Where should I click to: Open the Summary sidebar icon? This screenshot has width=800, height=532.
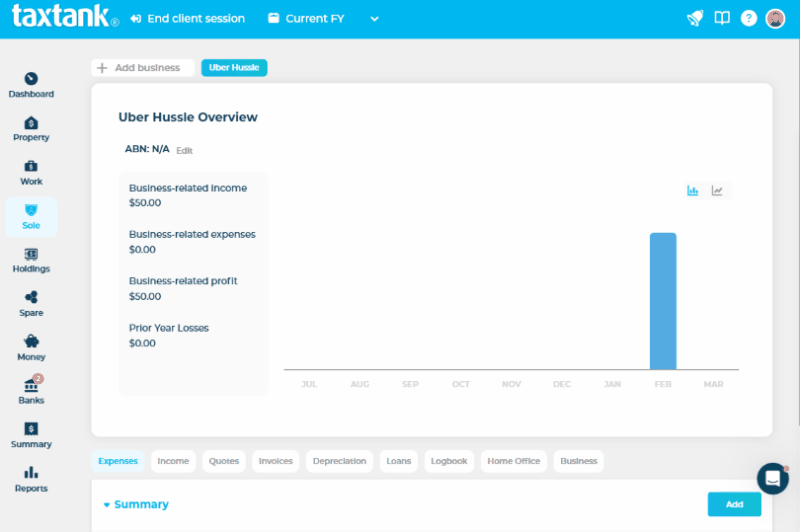tap(31, 429)
